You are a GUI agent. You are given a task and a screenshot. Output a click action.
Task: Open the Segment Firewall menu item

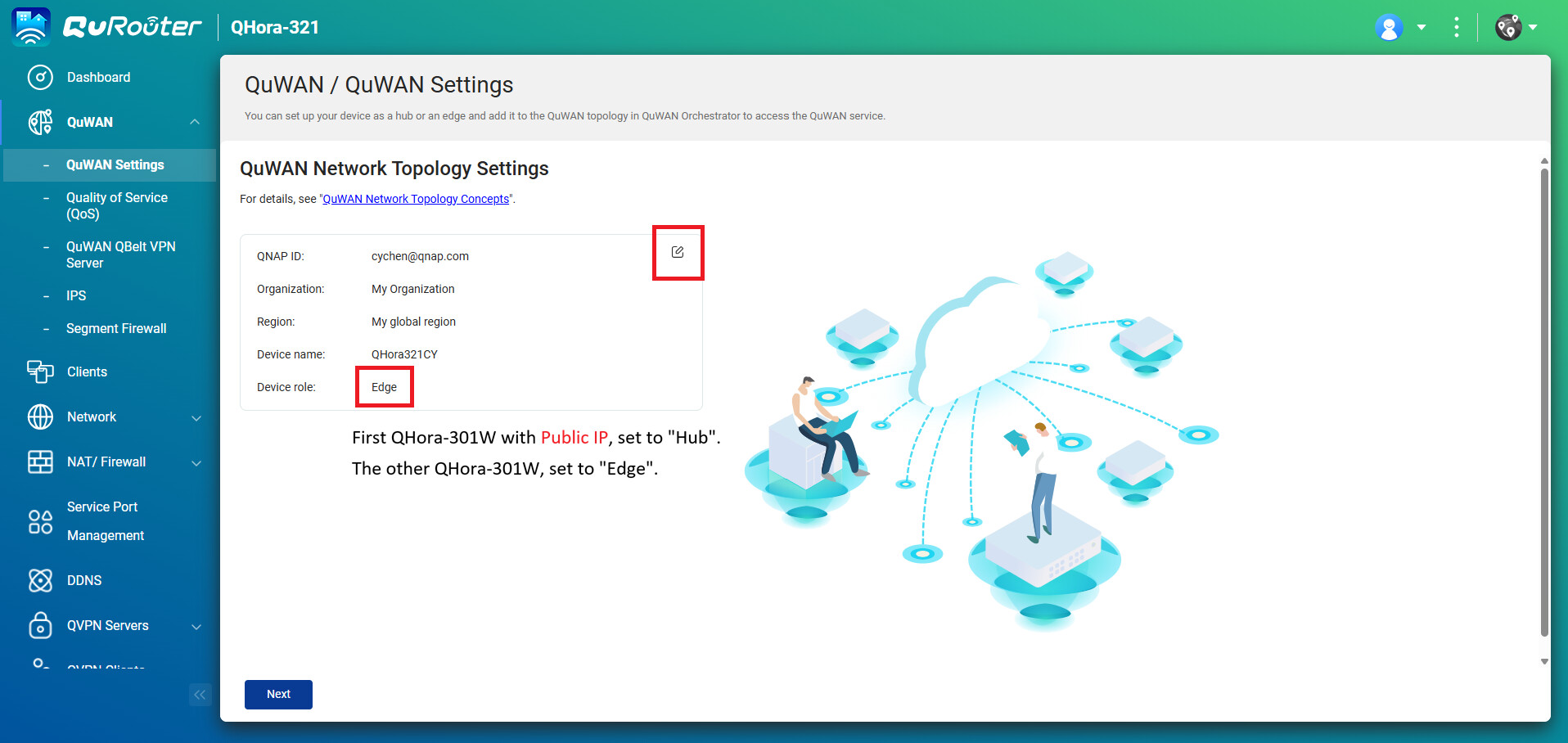point(116,328)
